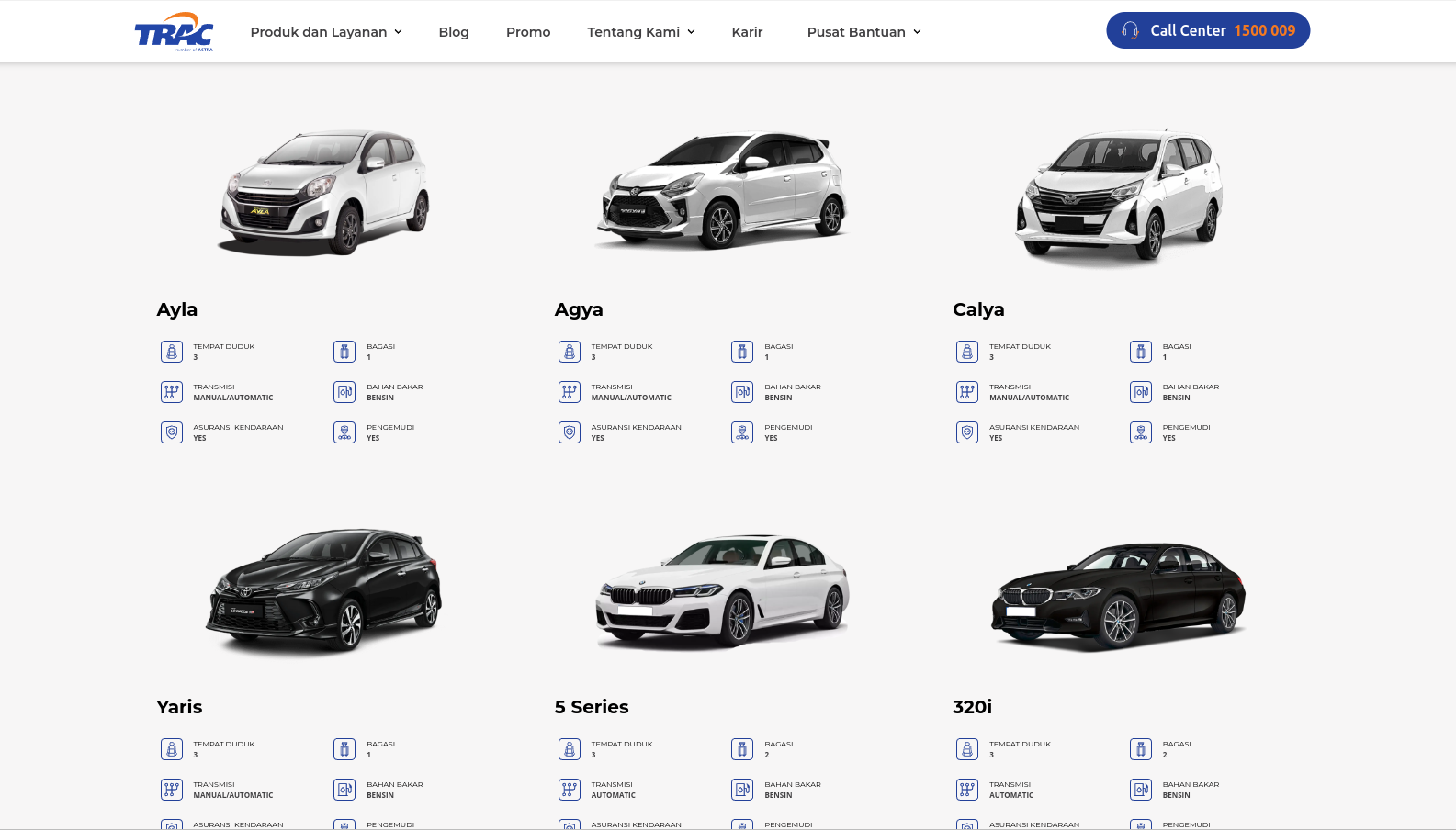Click Ayla's Transmisi gearshift icon
The height and width of the screenshot is (830, 1456).
click(x=172, y=392)
